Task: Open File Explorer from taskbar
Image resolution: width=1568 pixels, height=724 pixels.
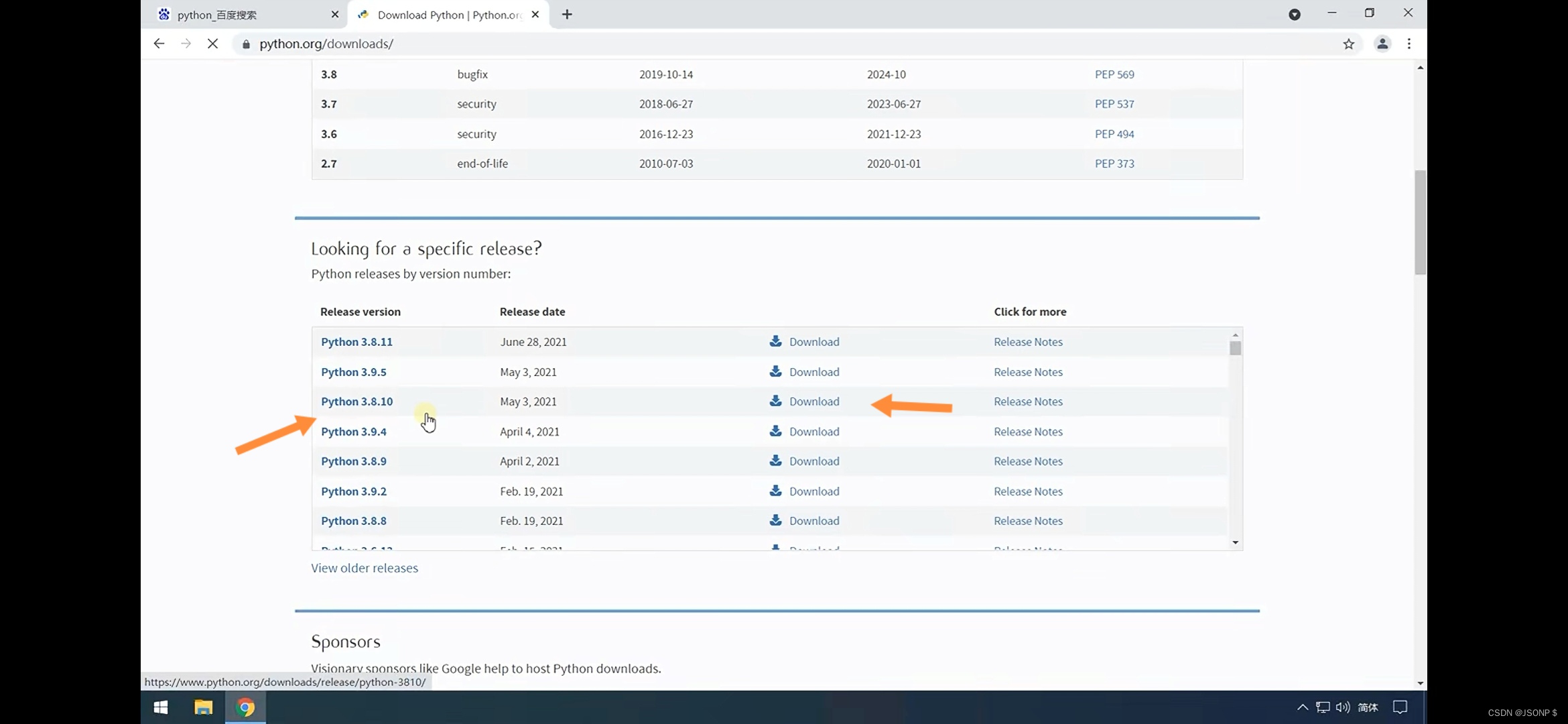Action: click(203, 707)
